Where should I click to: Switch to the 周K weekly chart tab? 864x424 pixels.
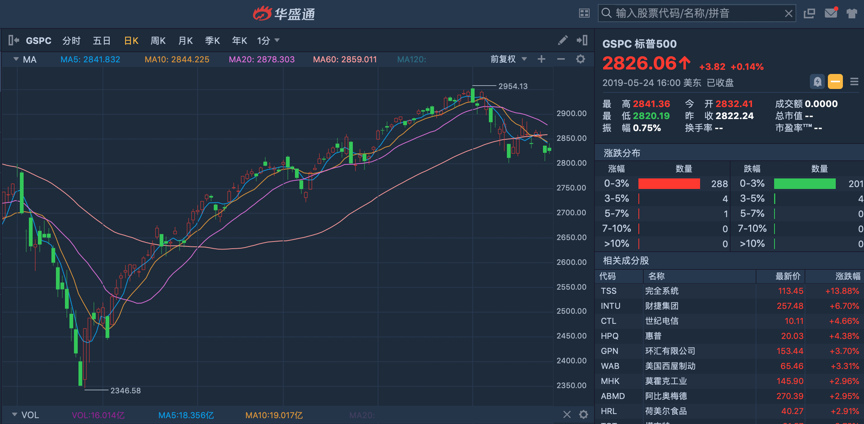click(x=158, y=40)
